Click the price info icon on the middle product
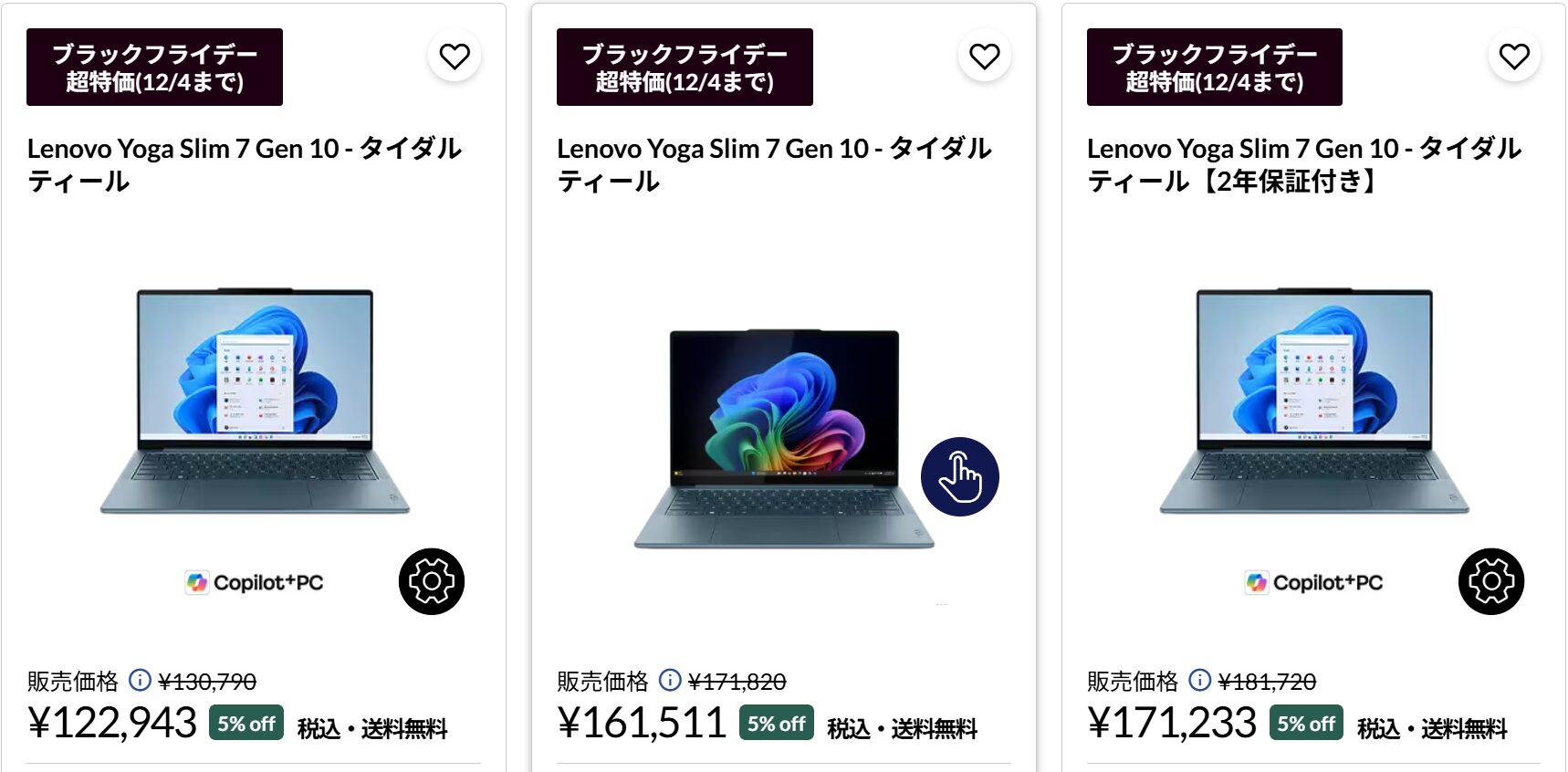The height and width of the screenshot is (772, 1568). tap(669, 679)
